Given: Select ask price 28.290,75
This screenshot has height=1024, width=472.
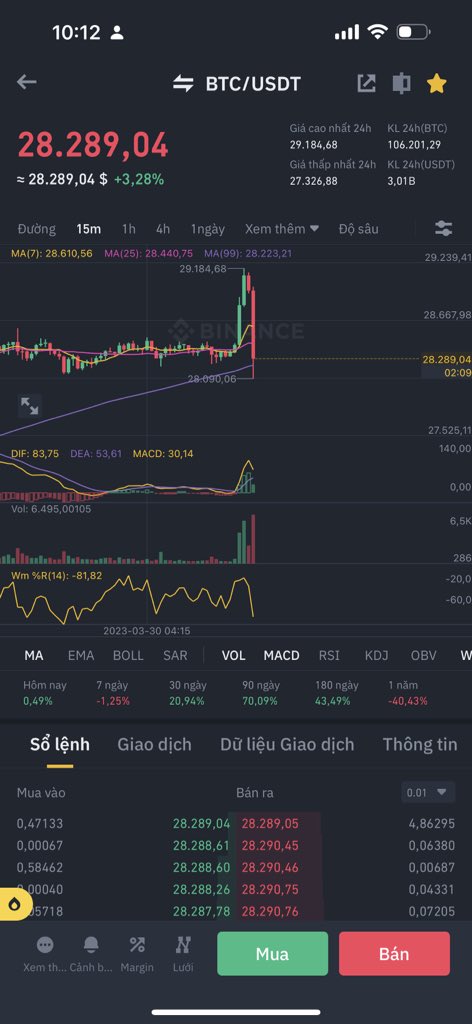Looking at the screenshot, I should click(x=270, y=889).
